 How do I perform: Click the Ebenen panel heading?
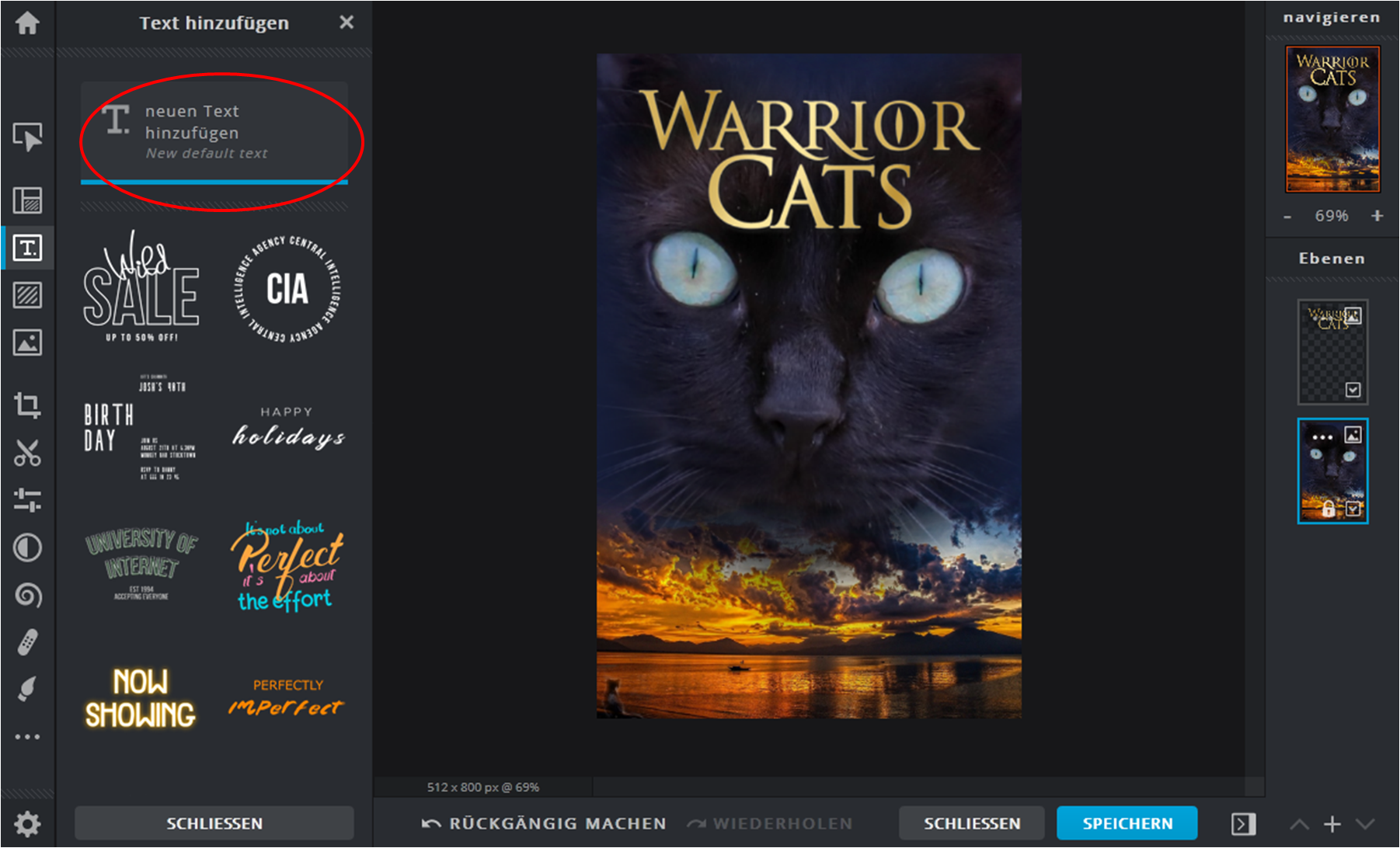click(1332, 259)
